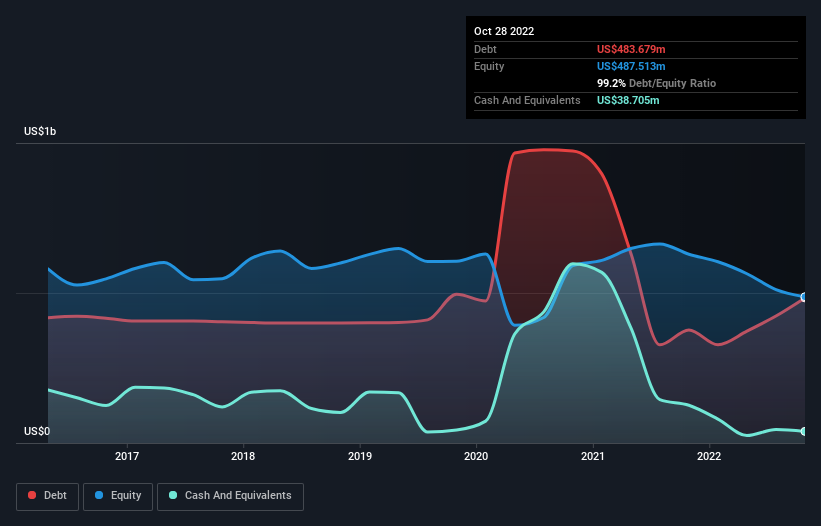Toggle Cash And Equivalents legend button
Image resolution: width=821 pixels, height=526 pixels.
click(230, 496)
